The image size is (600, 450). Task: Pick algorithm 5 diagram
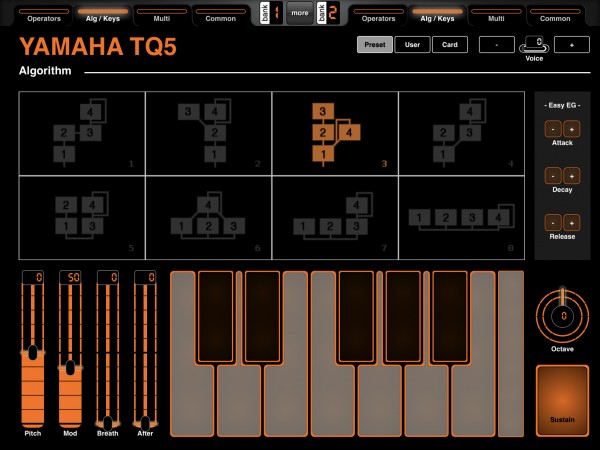click(x=82, y=218)
